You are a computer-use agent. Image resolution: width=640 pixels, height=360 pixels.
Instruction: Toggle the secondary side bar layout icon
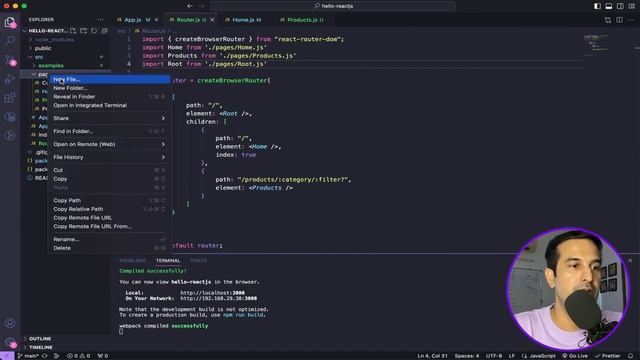(x=620, y=6)
